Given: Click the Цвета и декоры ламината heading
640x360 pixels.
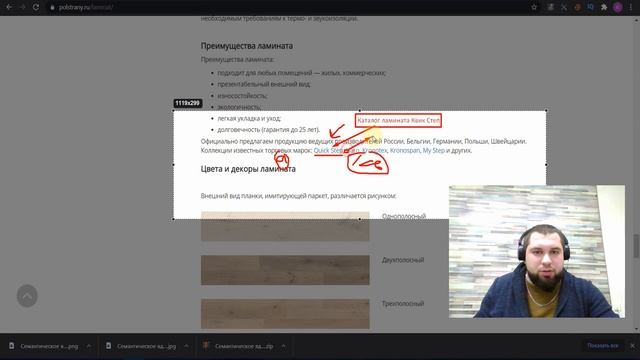Looking at the screenshot, I should 248,169.
